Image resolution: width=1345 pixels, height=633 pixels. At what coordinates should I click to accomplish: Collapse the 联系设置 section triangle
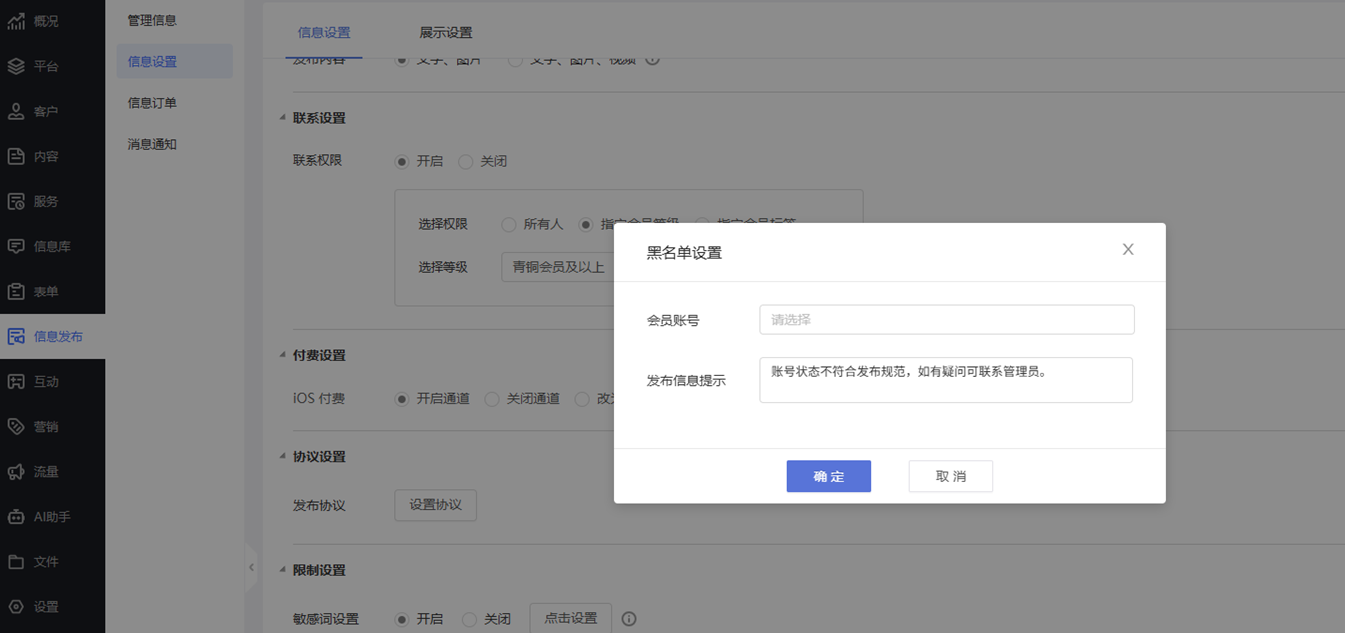282,118
